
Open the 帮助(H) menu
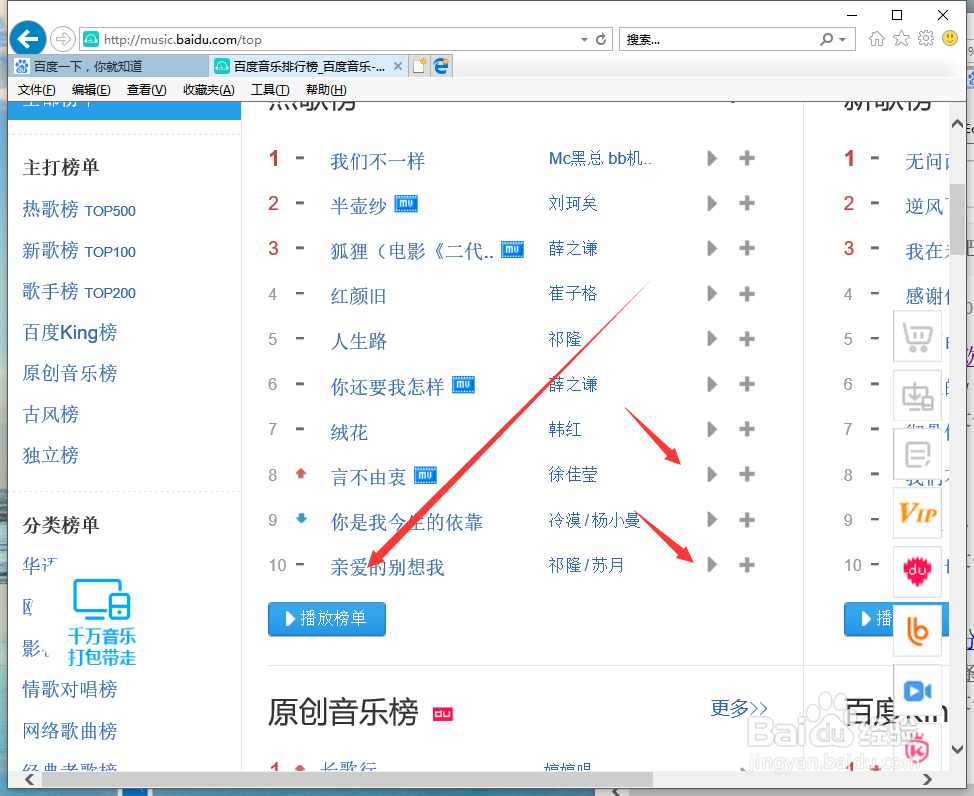coord(326,90)
